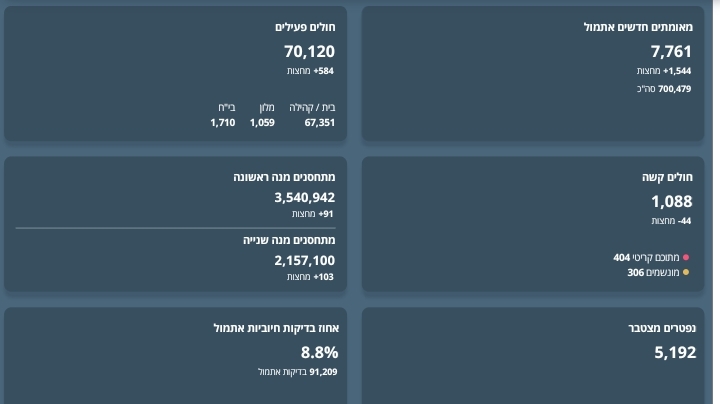Select the 91,209 tests yesterday count

point(323,372)
